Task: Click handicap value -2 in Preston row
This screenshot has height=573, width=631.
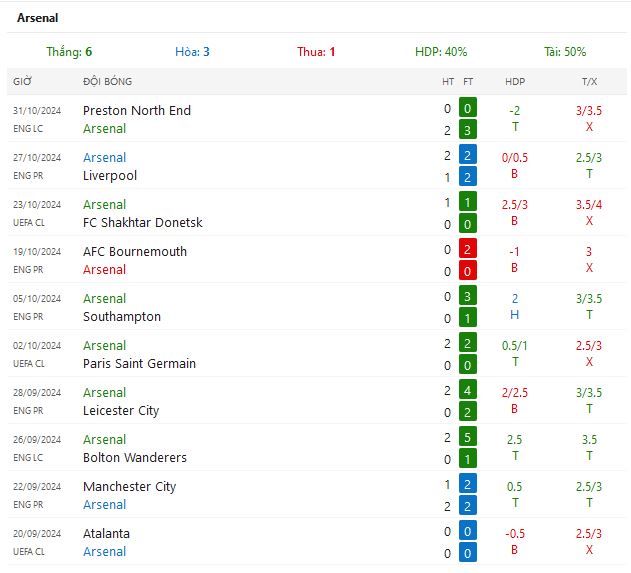Action: click(x=515, y=111)
